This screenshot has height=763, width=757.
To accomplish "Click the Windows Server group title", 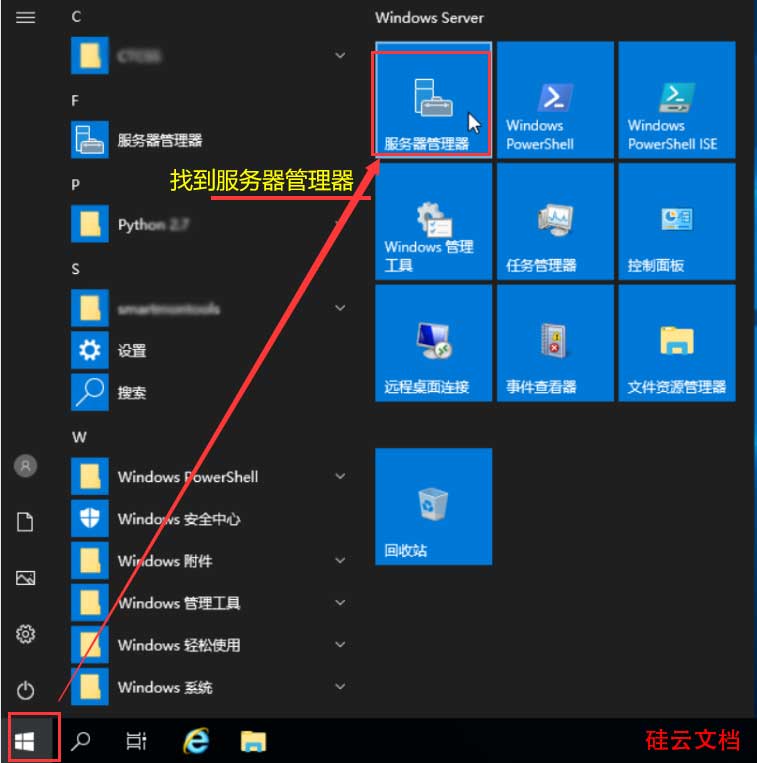I will 429,18.
